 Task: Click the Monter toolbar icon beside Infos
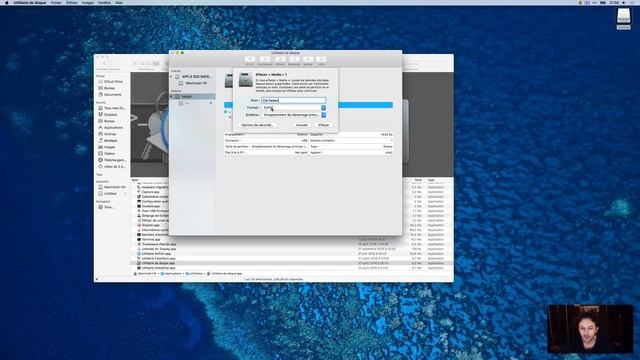[308, 60]
